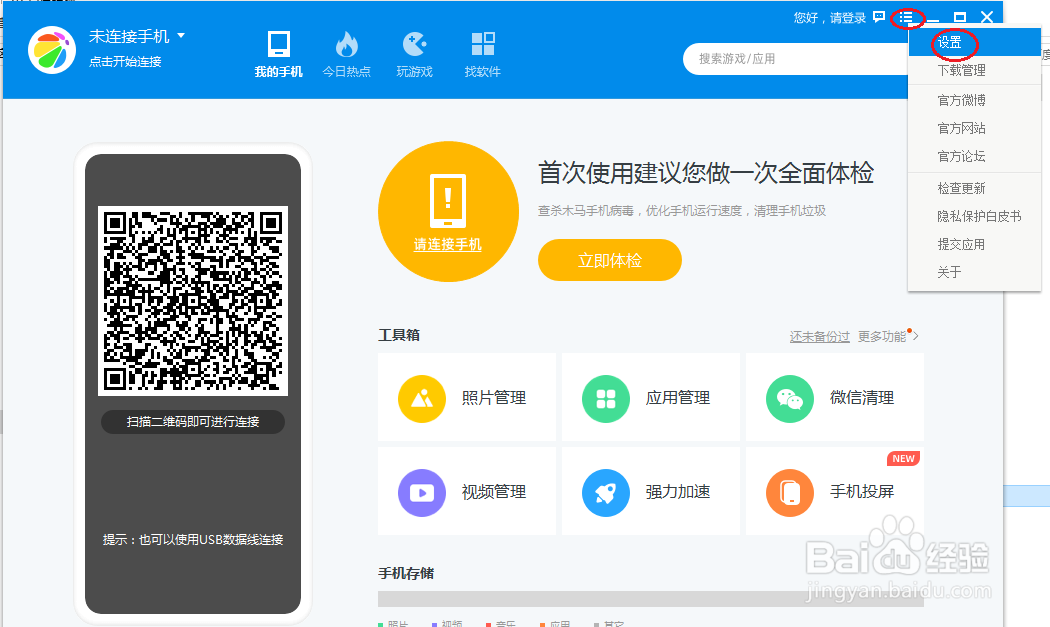The image size is (1050, 627).
Task: Expand 更多功能 chevron arrow
Action: 915,336
